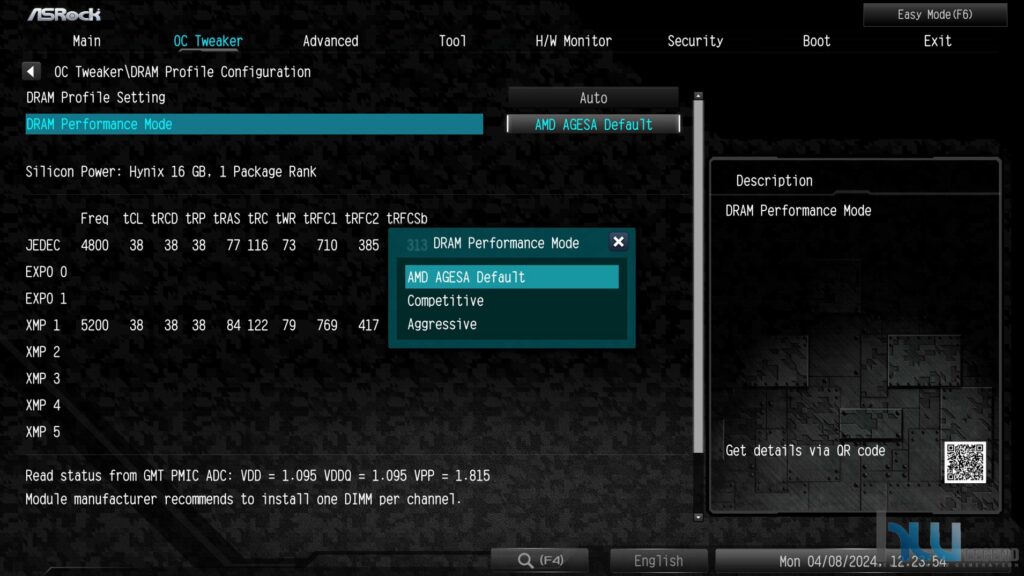
Task: Click the vertical scrollbar thumb
Action: pyautogui.click(x=698, y=277)
